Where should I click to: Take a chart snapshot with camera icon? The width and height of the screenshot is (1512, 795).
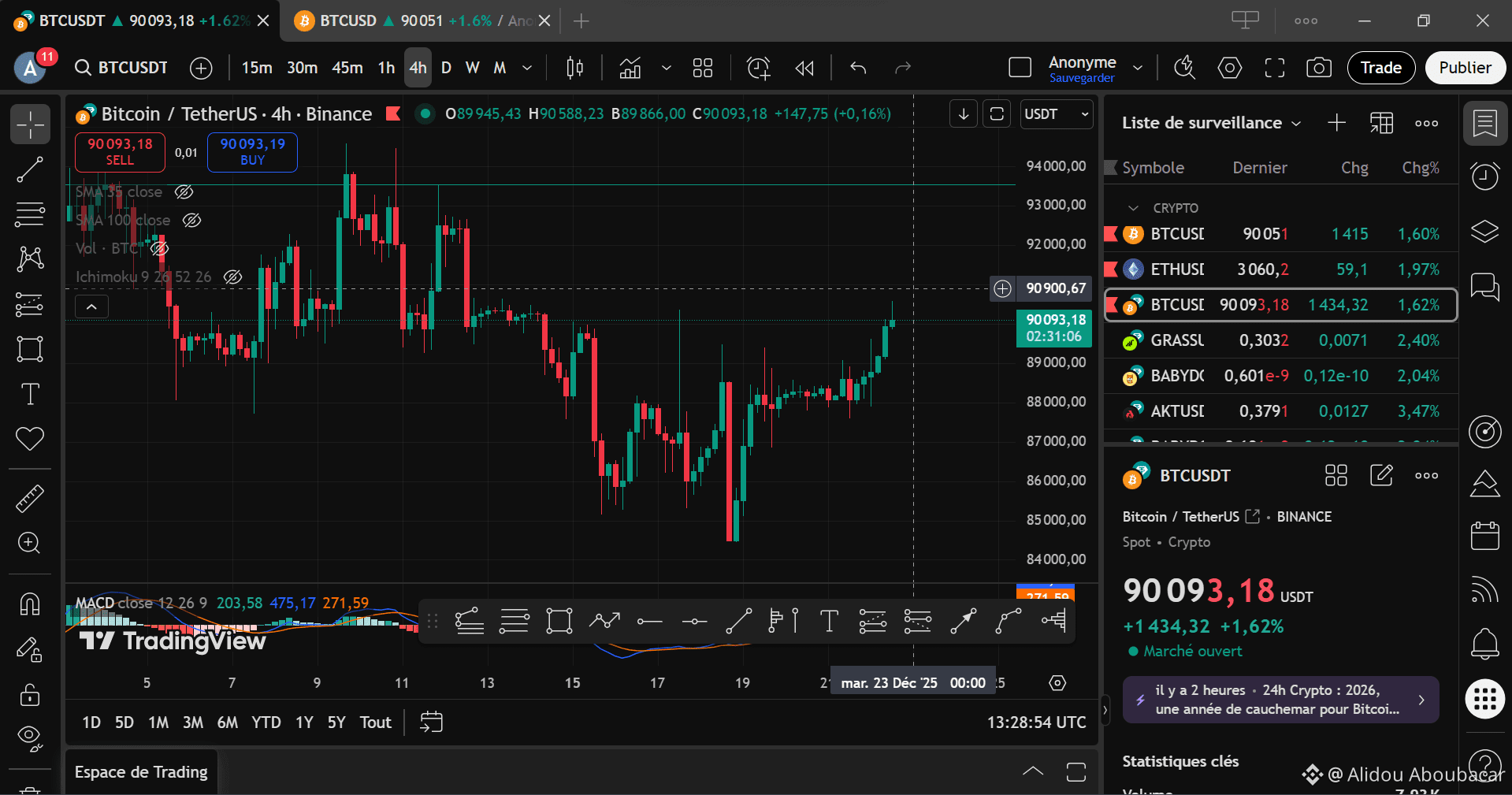click(x=1318, y=68)
